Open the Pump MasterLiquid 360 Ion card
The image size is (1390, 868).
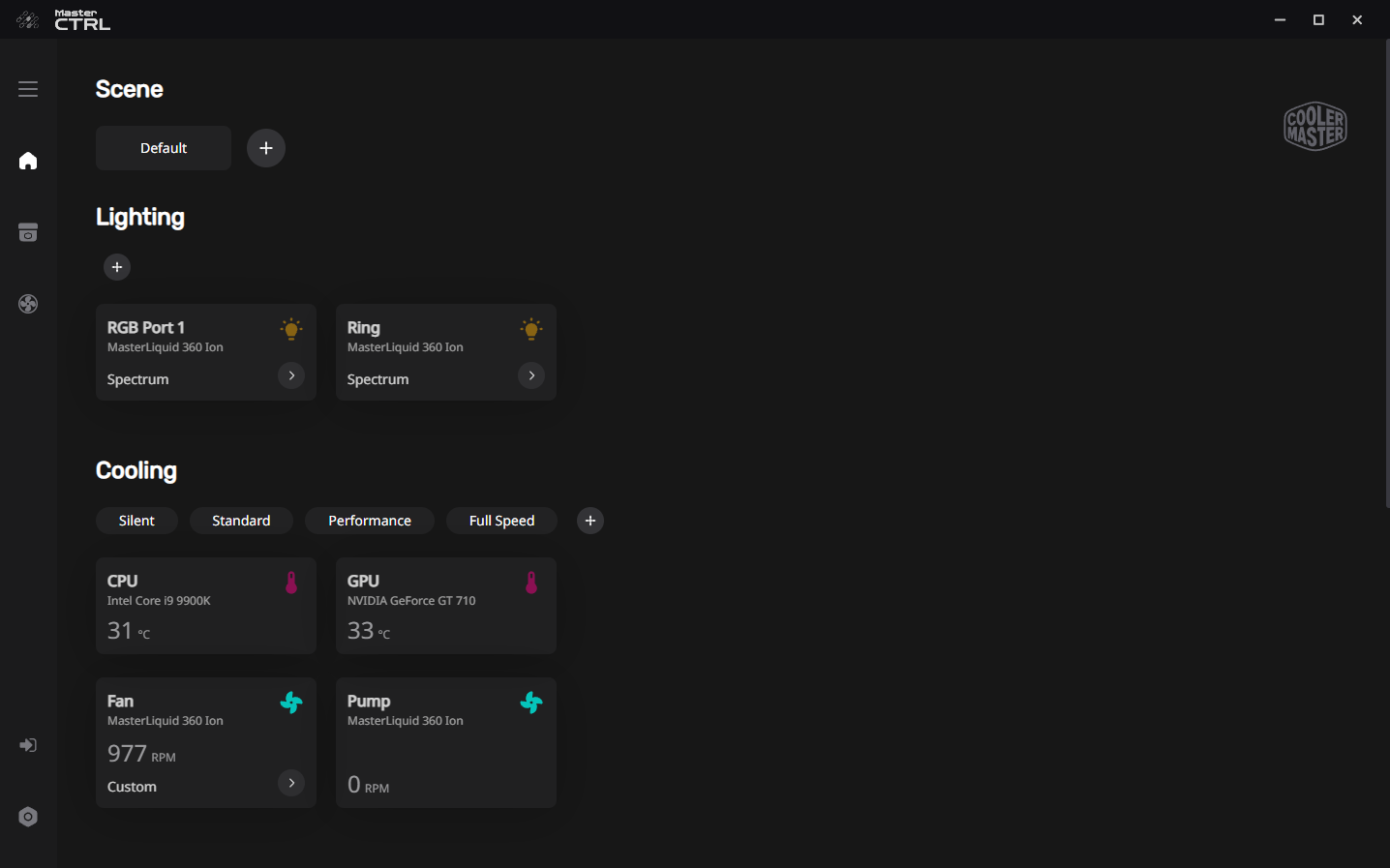coord(446,743)
